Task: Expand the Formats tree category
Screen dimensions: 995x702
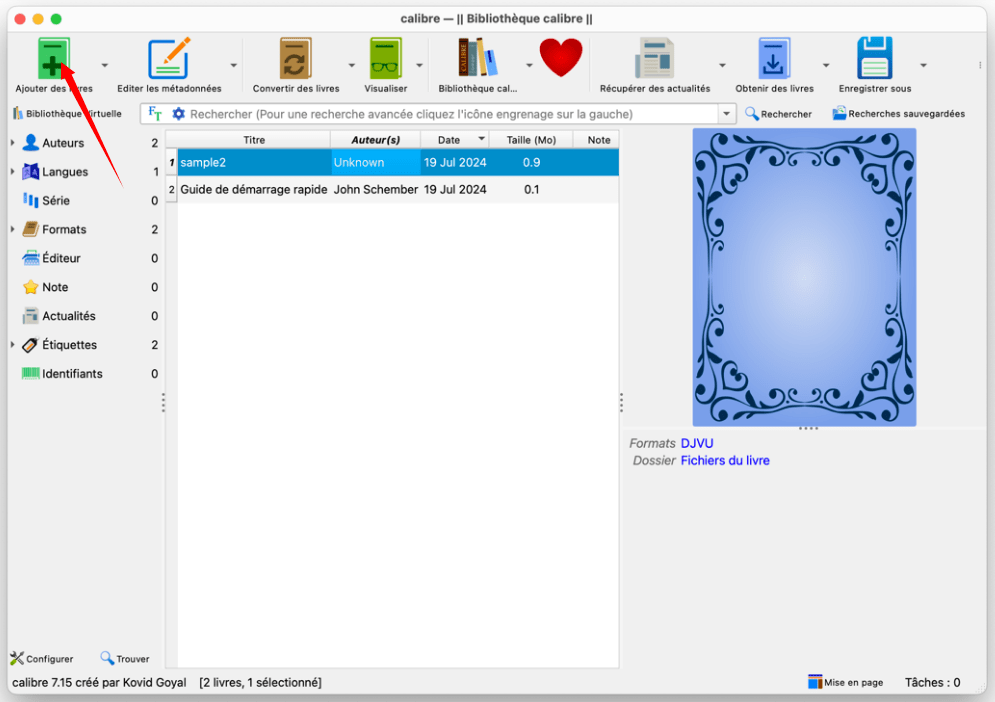Action: point(13,229)
